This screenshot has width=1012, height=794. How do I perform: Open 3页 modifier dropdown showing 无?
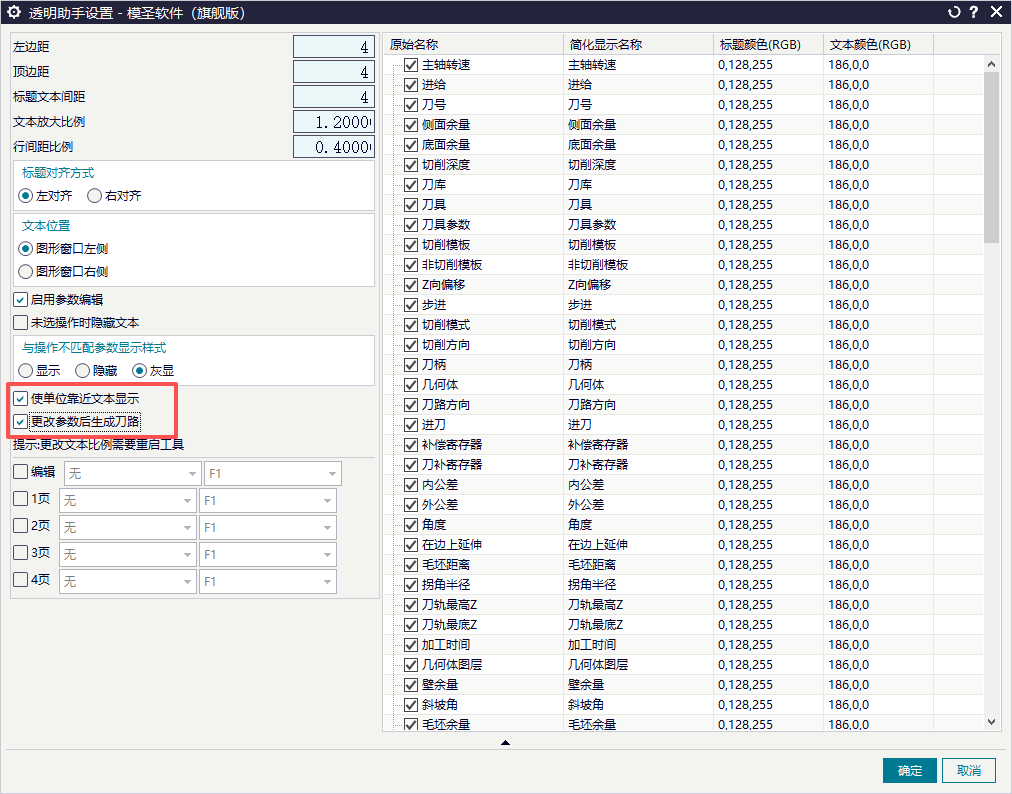click(127, 555)
